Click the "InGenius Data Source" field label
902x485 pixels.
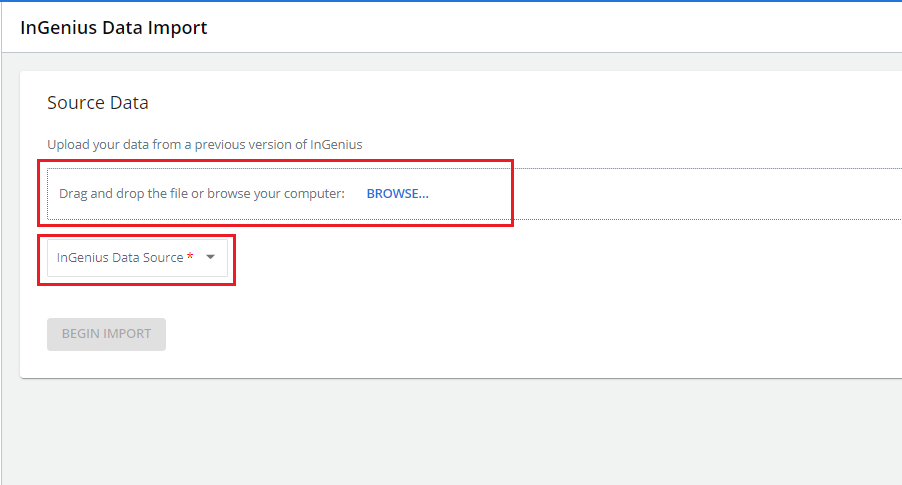point(119,258)
